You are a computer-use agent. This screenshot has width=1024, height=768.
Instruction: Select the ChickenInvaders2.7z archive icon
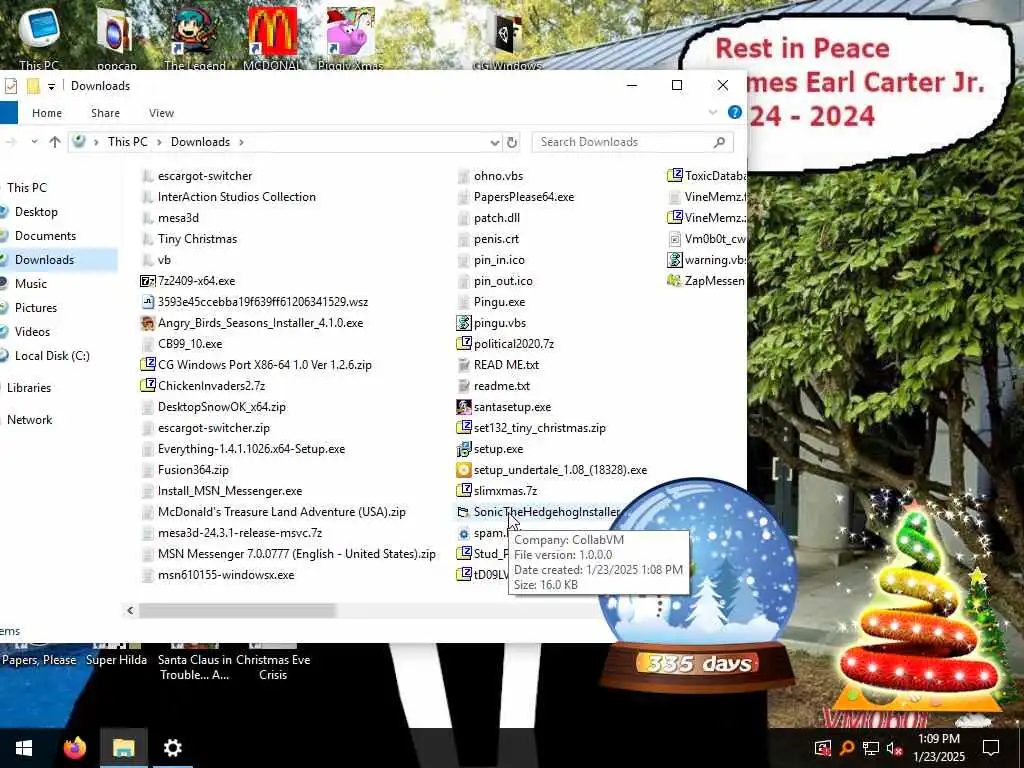coord(148,385)
